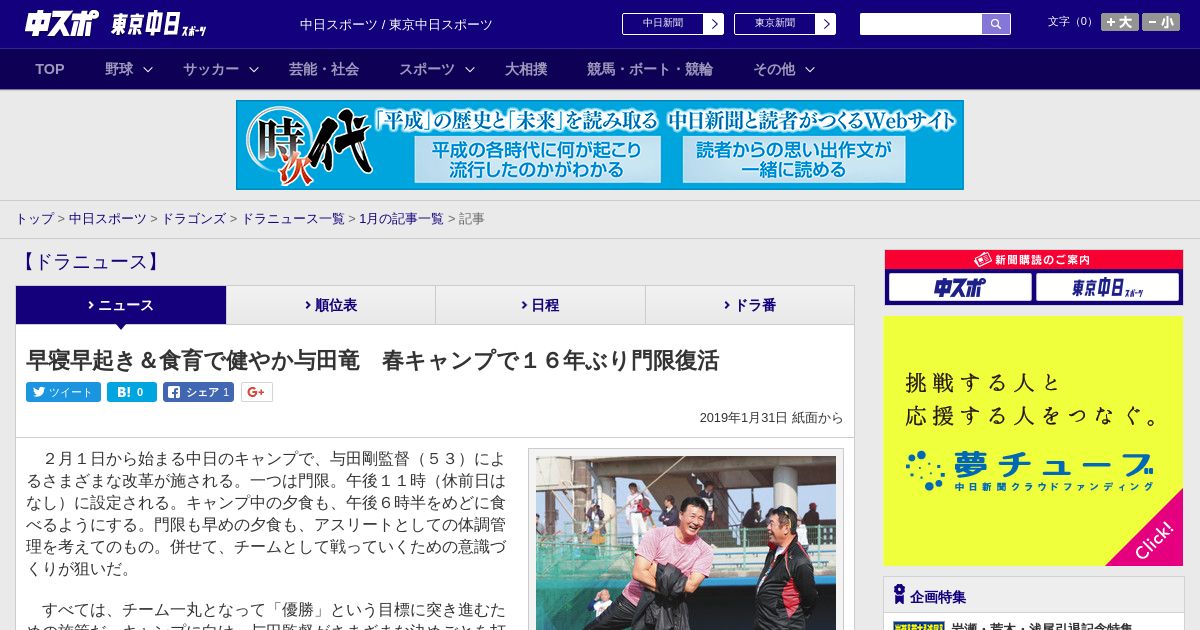Open 大相撲 navigation item
The height and width of the screenshot is (630, 1200).
click(526, 69)
